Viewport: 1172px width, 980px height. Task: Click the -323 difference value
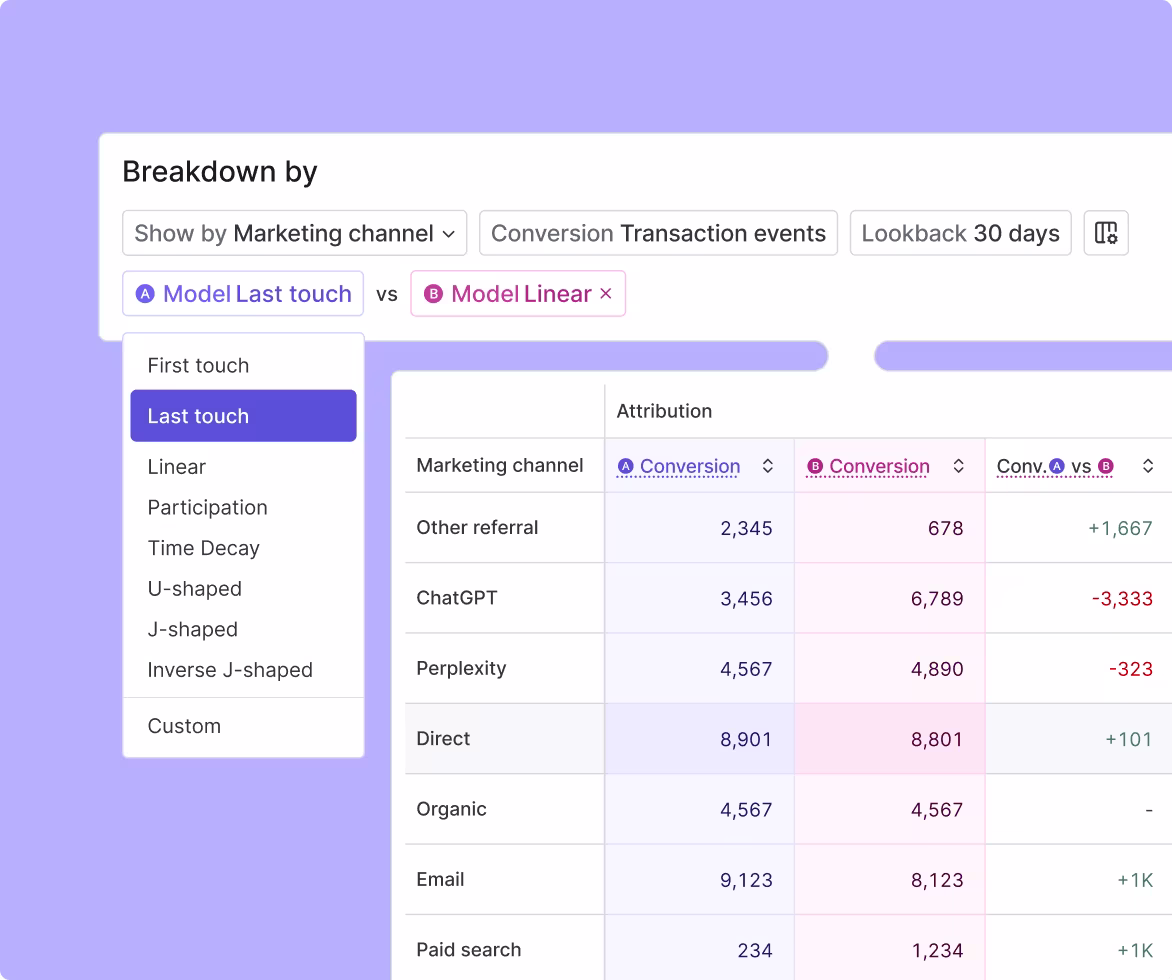coord(1131,669)
